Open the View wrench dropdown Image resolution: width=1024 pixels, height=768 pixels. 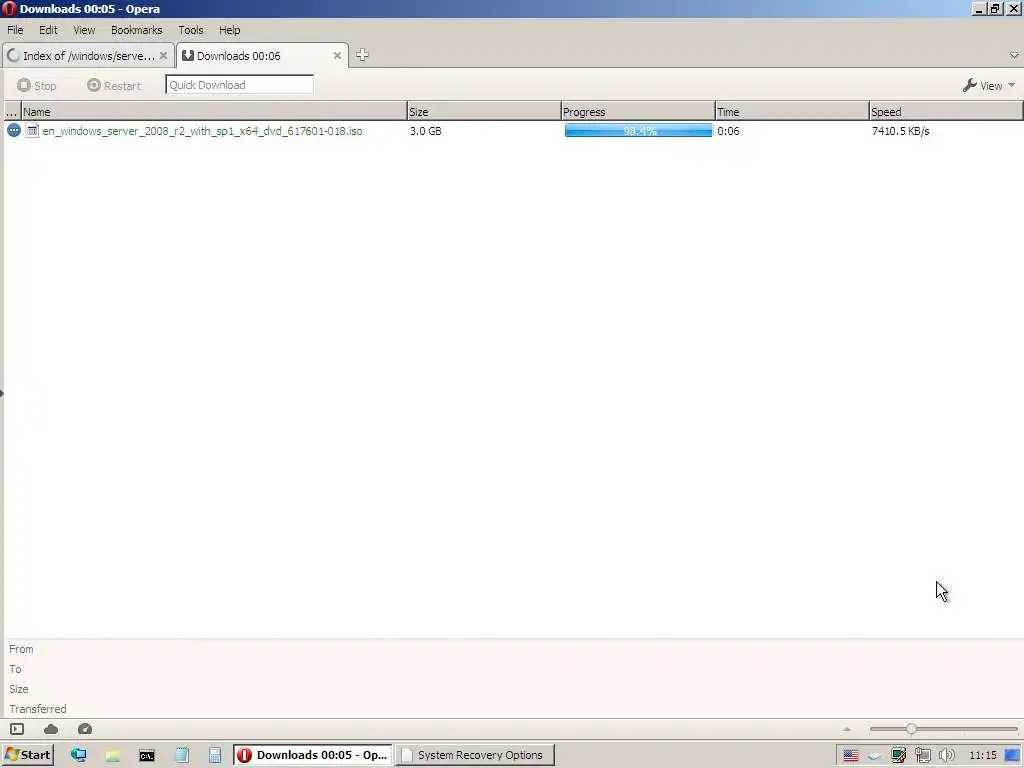(989, 86)
